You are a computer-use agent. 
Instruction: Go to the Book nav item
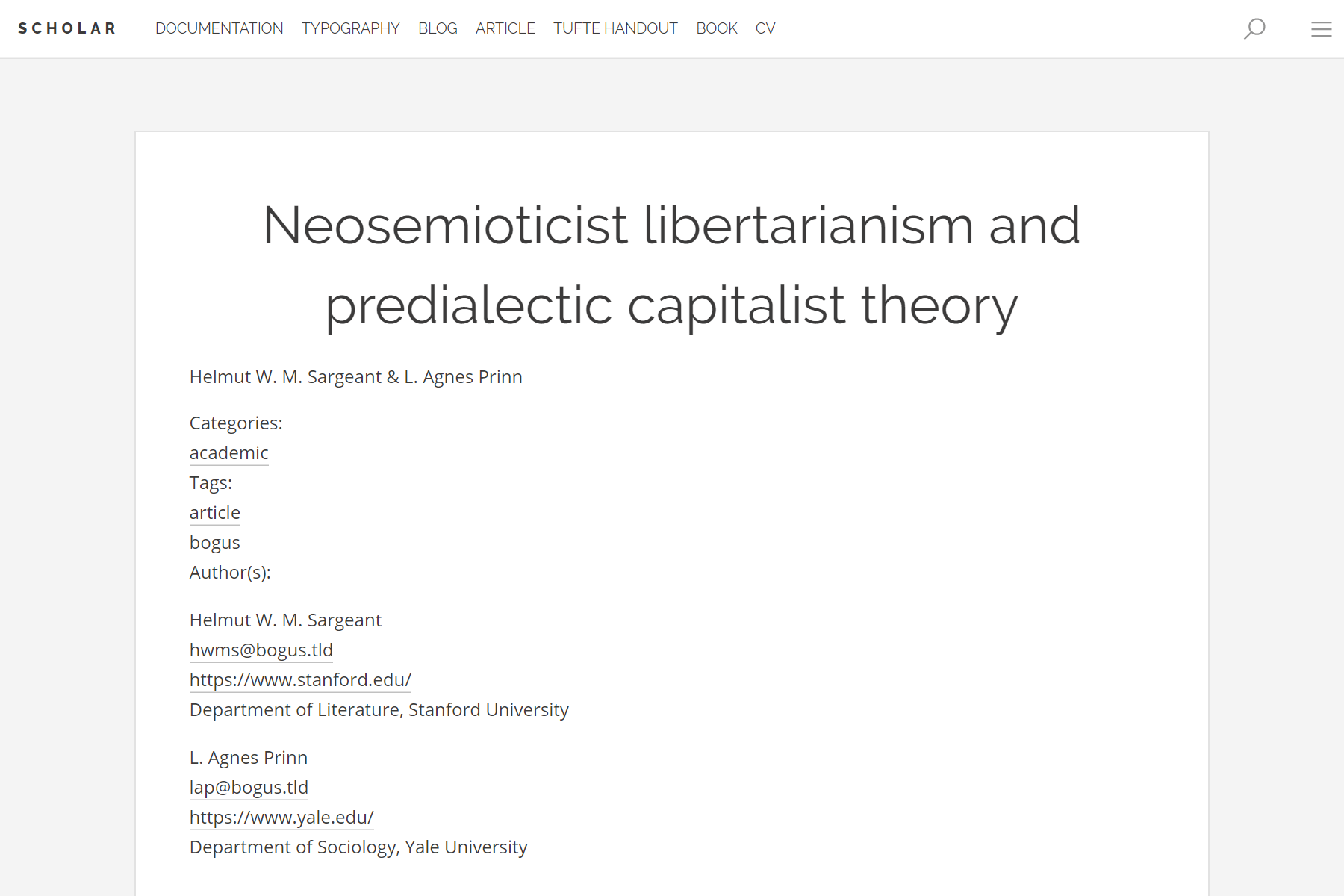[x=716, y=28]
